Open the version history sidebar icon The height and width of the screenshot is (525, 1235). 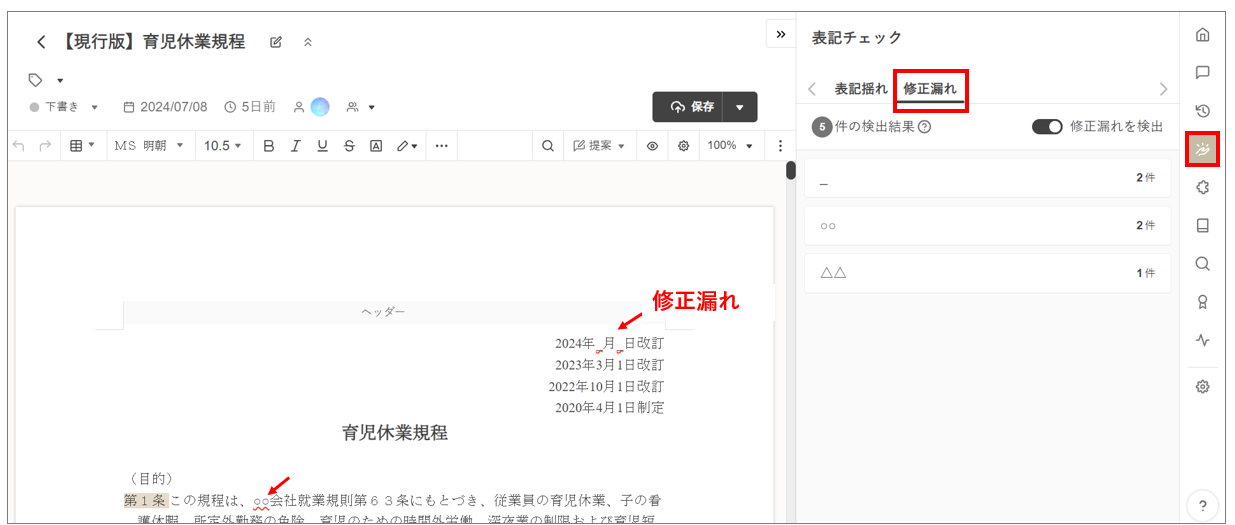1202,111
